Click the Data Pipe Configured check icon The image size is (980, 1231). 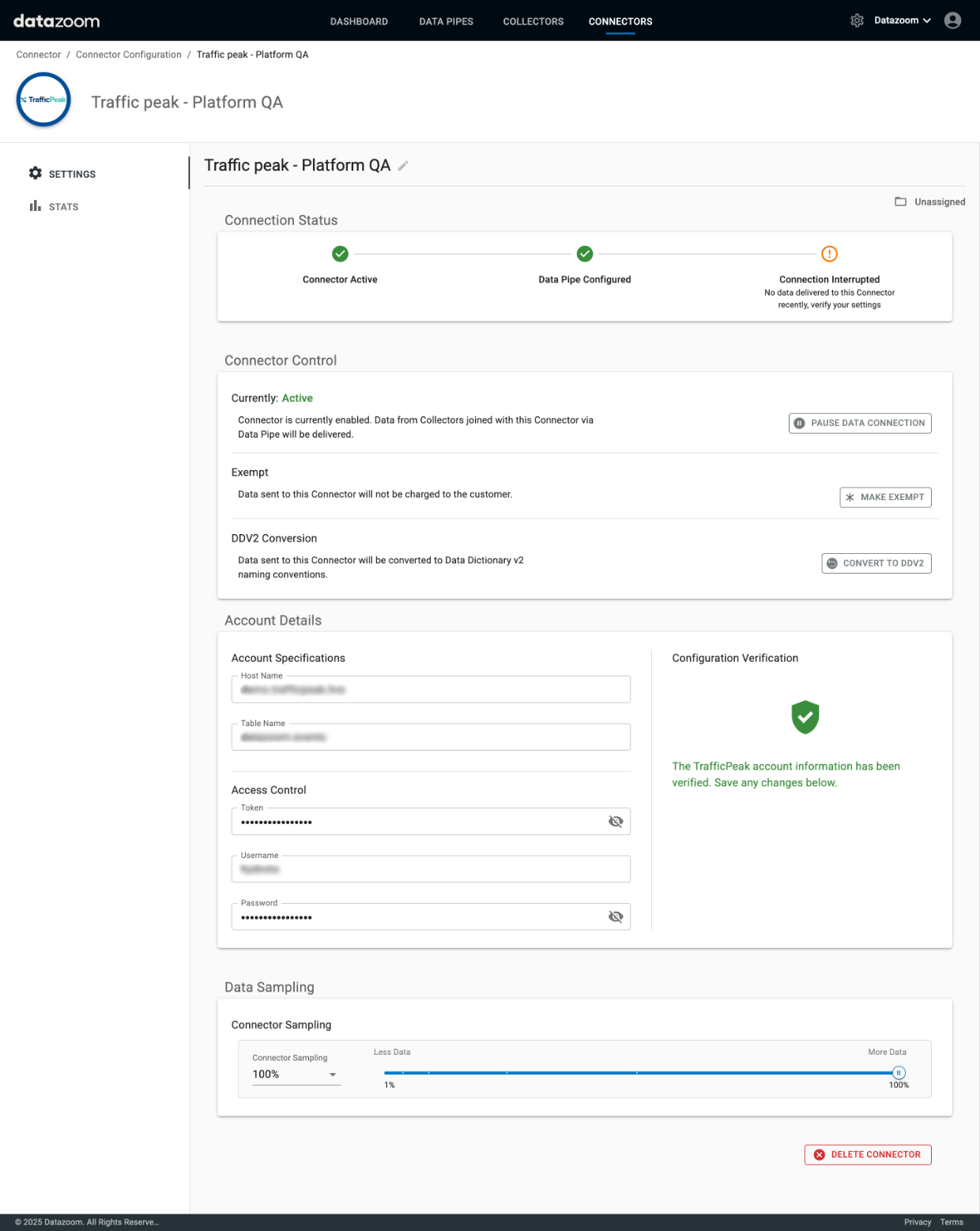point(585,254)
